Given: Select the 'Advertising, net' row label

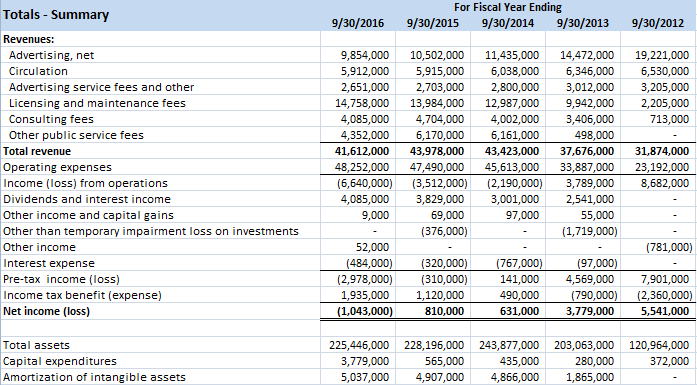Looking at the screenshot, I should [52, 55].
